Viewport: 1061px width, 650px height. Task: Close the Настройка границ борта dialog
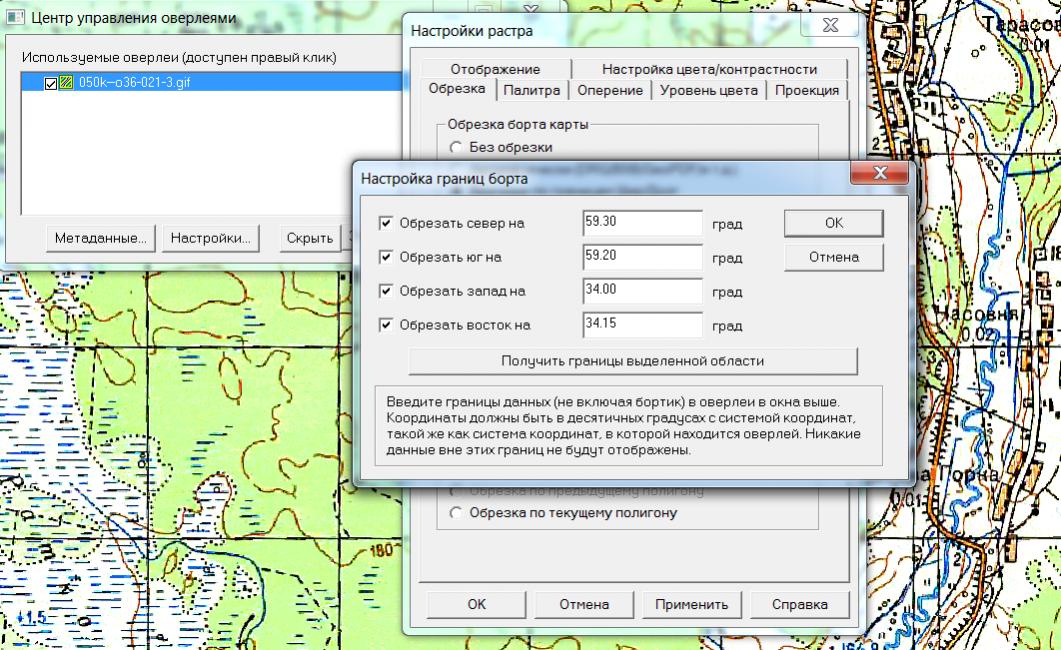tap(879, 175)
